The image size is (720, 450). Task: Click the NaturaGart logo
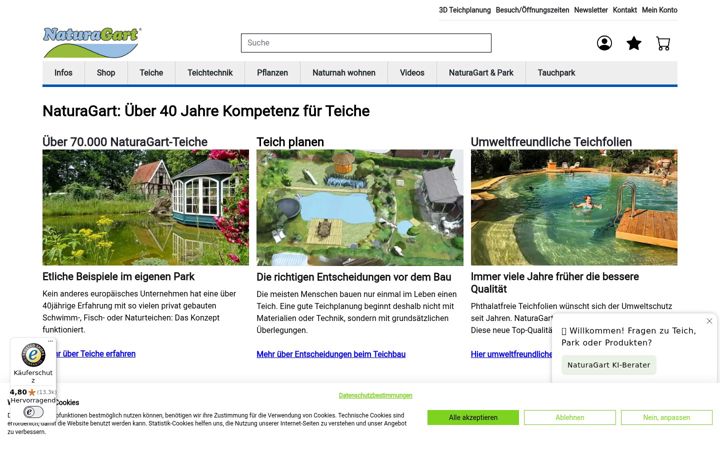92,42
